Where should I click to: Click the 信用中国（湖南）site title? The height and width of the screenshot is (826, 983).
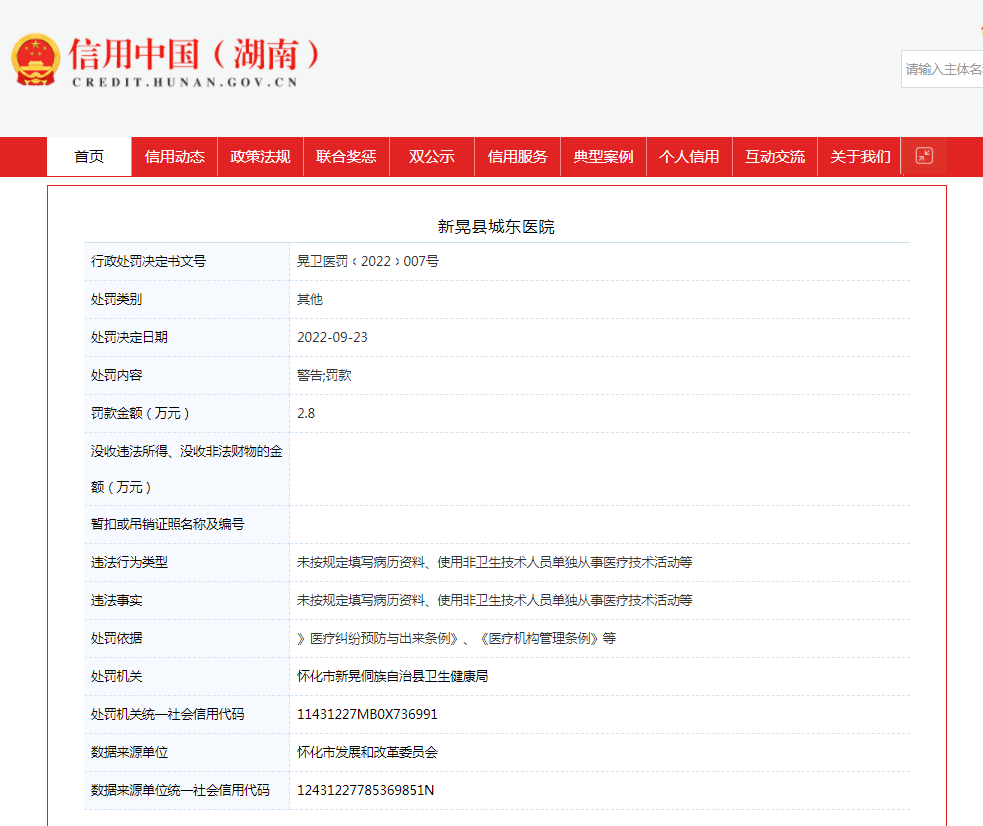pos(197,53)
